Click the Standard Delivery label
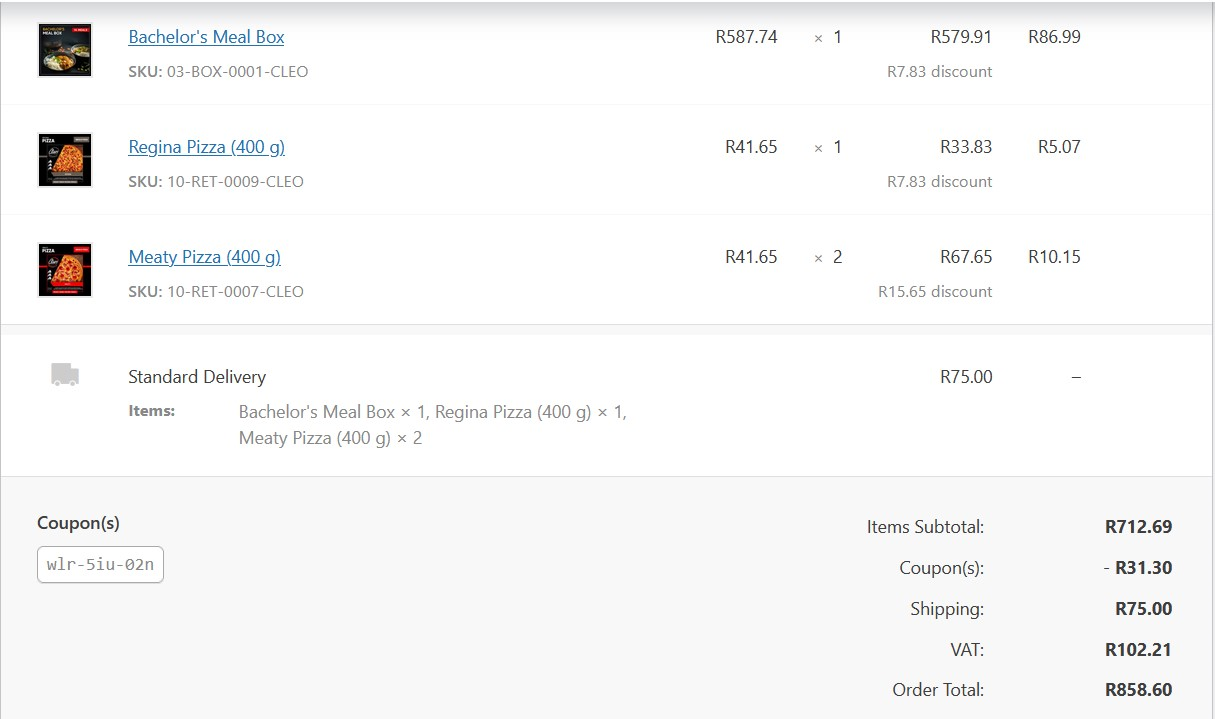Viewport: 1215px width, 719px height. 197,377
